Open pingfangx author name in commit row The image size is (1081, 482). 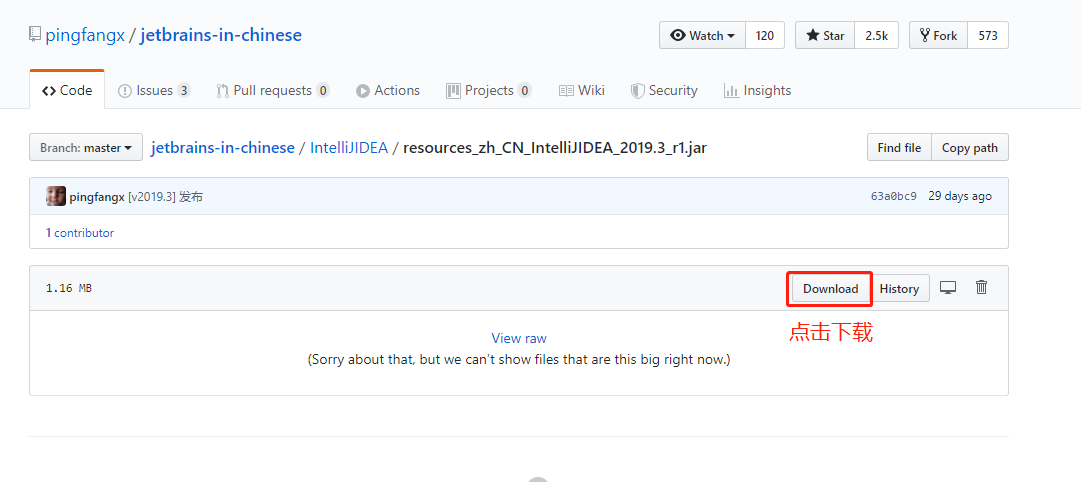pos(97,197)
